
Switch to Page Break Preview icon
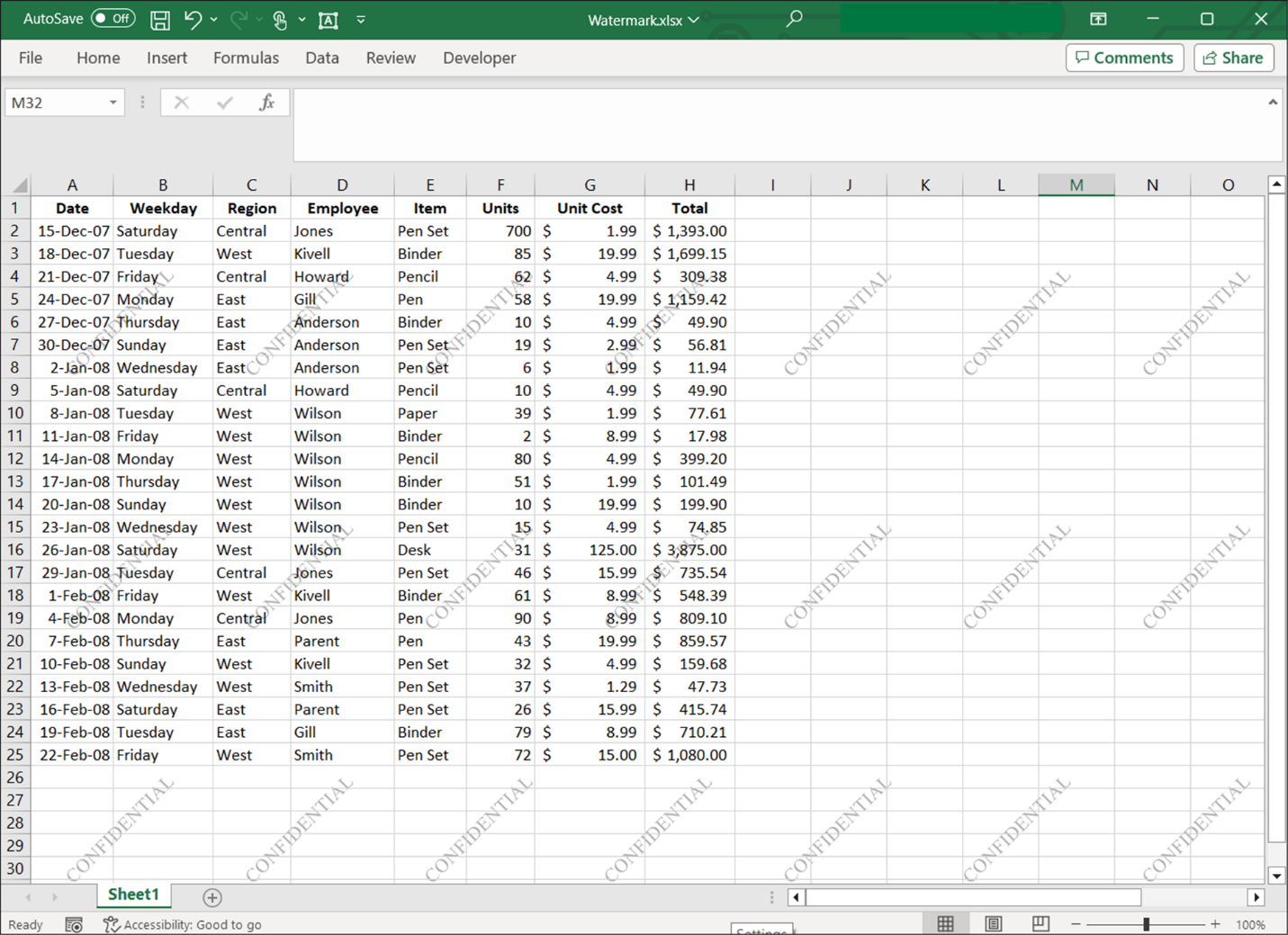1040,924
